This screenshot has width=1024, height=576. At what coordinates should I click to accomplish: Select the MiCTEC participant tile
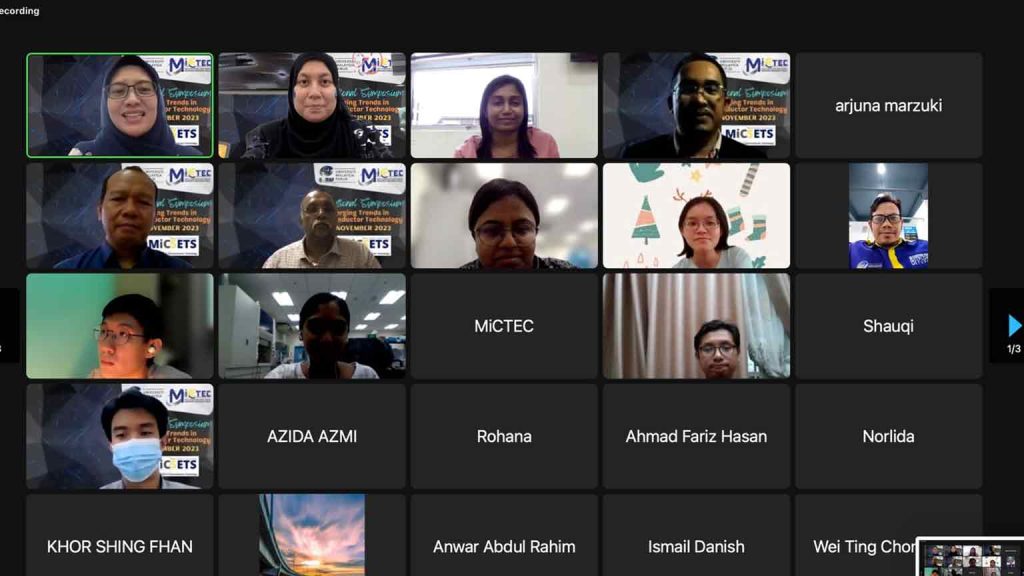tap(504, 326)
